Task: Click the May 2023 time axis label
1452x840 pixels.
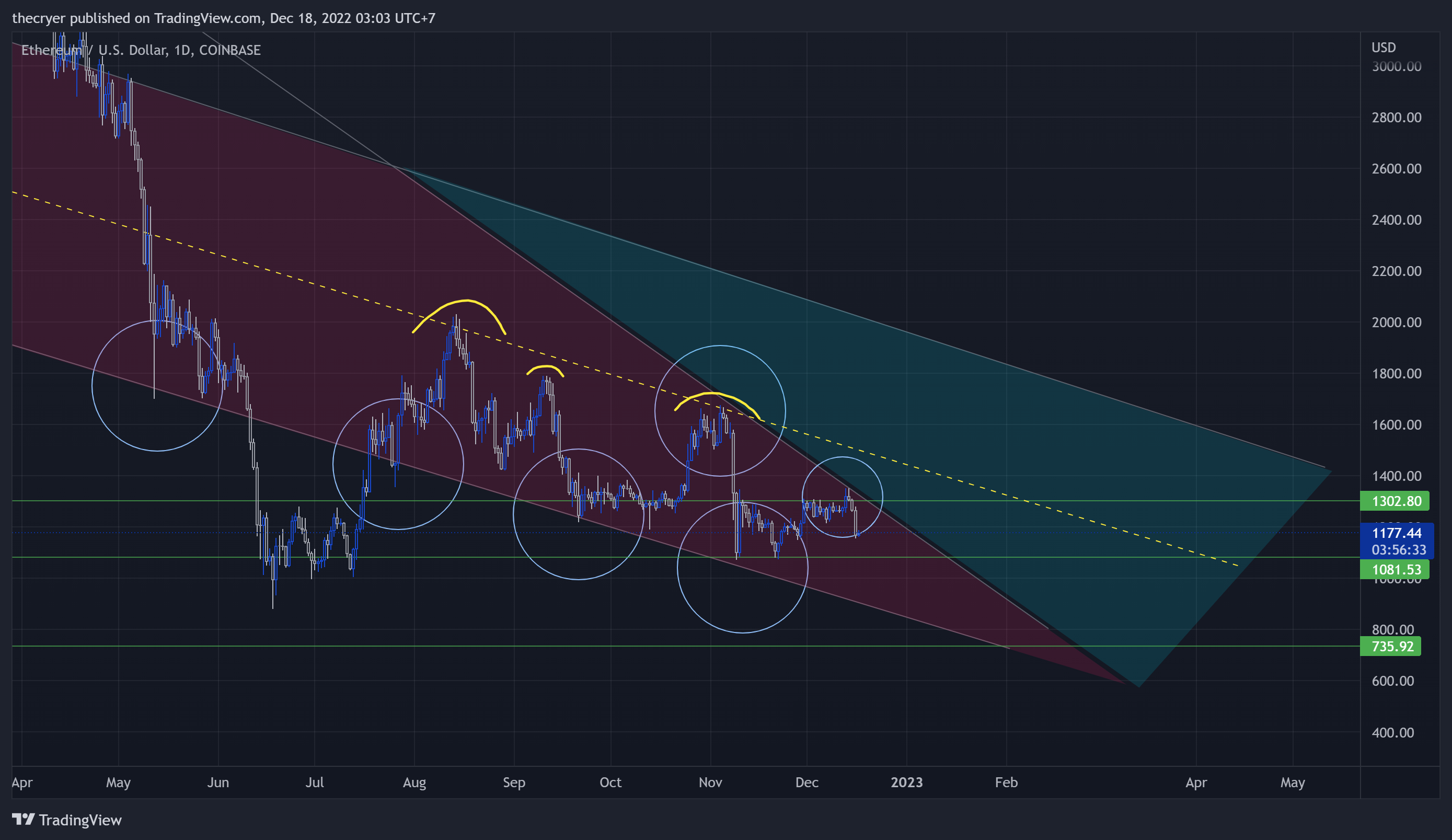Action: tap(1293, 783)
